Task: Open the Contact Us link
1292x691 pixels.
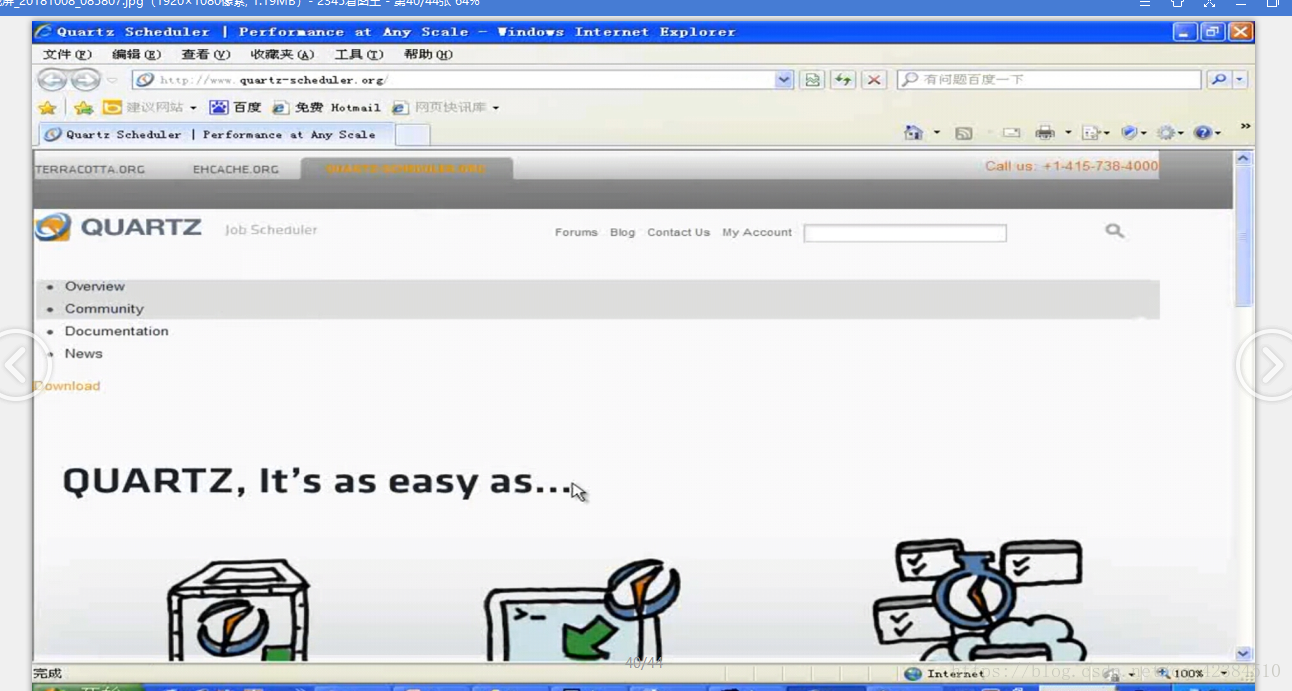Action: click(x=678, y=232)
